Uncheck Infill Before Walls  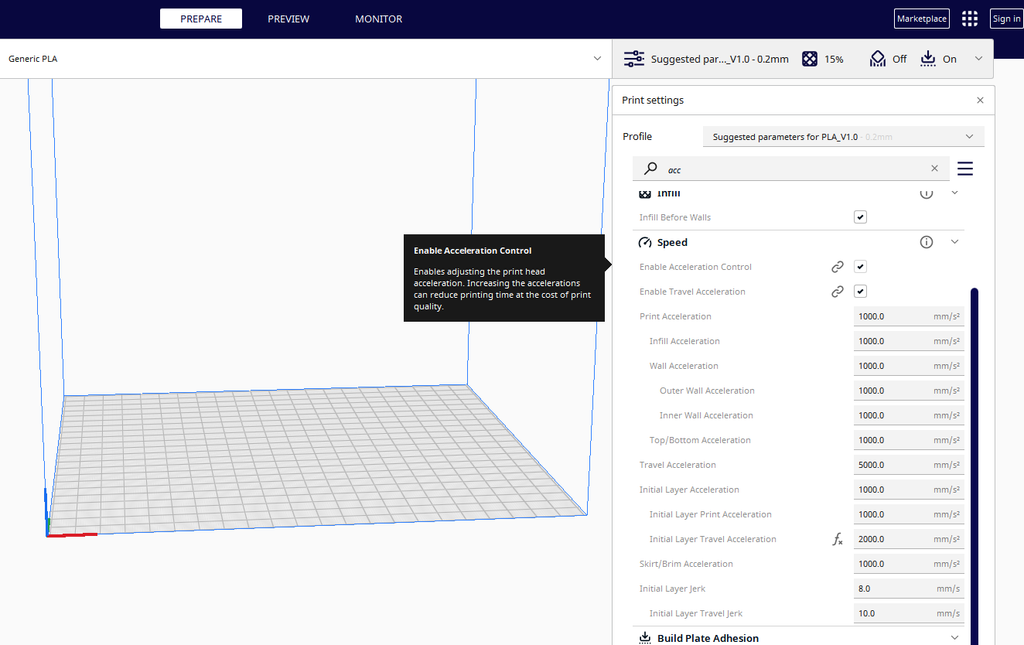(860, 217)
